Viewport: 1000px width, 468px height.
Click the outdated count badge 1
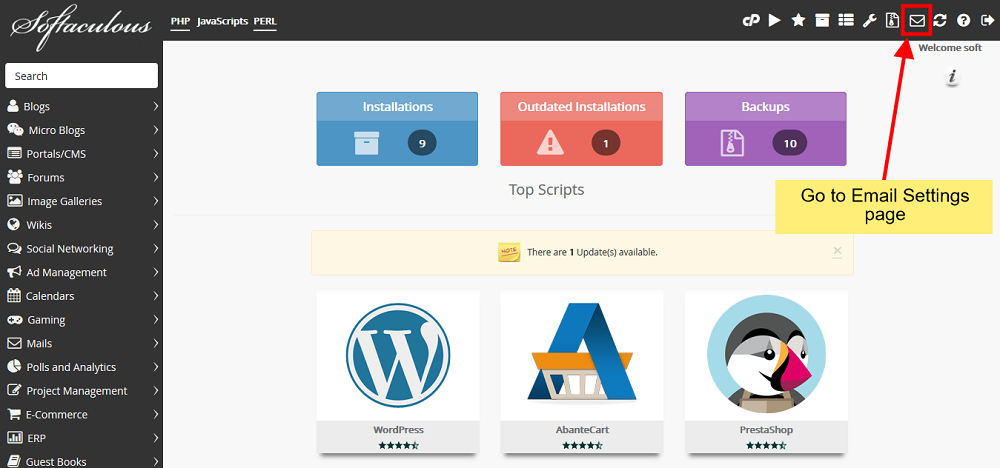[606, 143]
